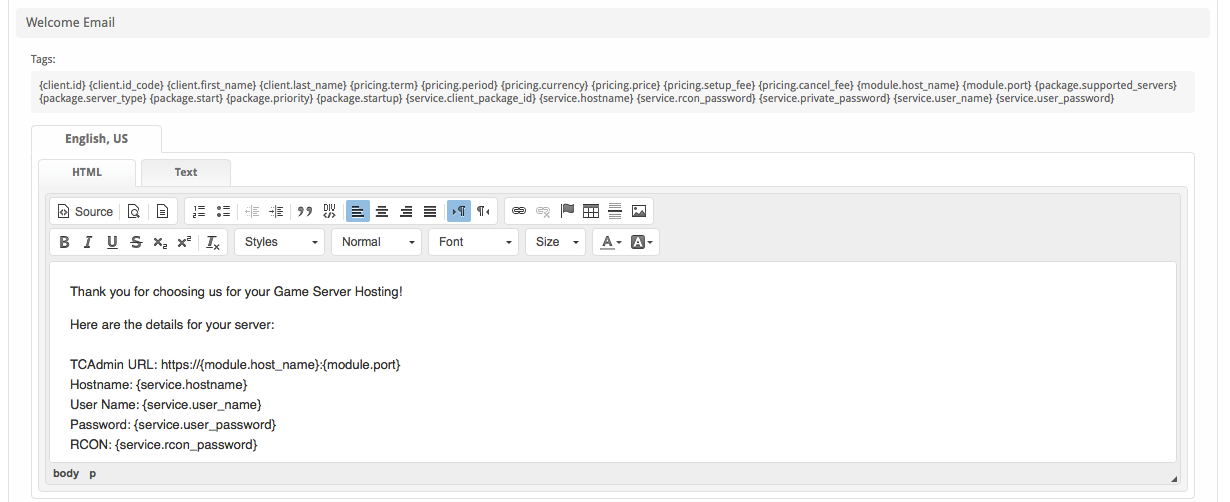The image size is (1230, 502).
Task: Apply block quote formatting
Action: click(305, 211)
